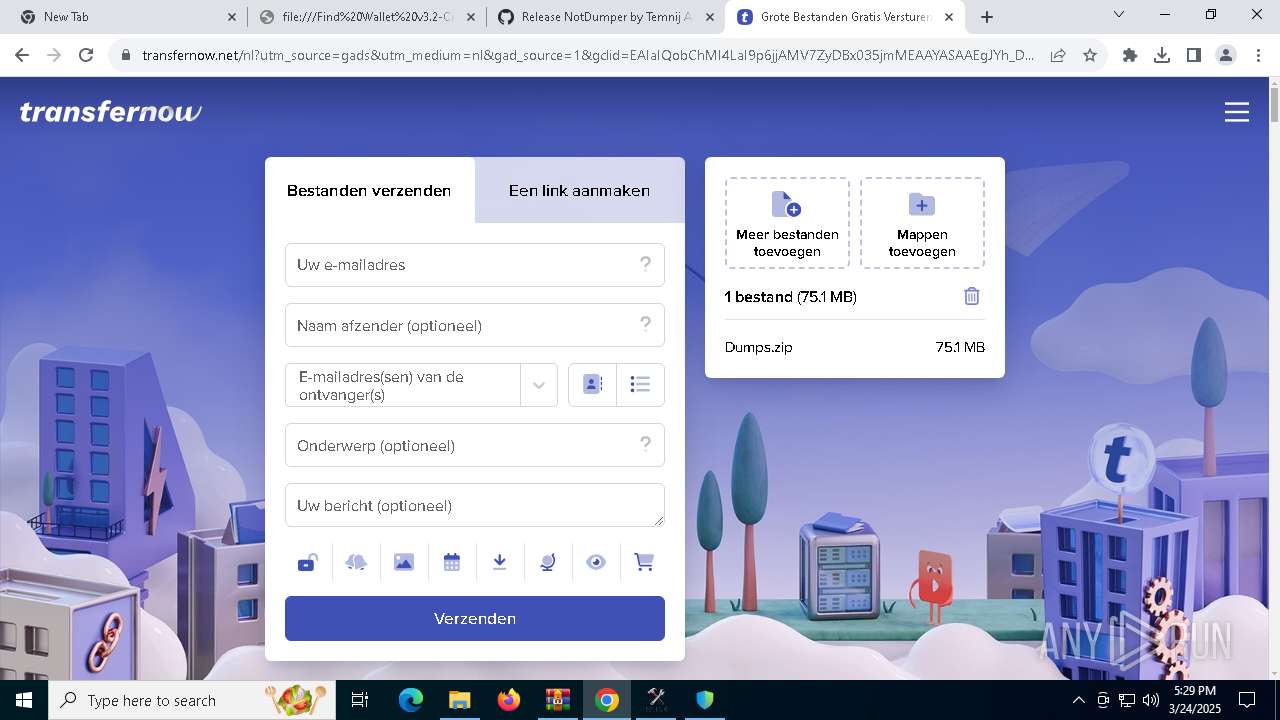Open the globe language option
Screen dimensions: 1280x720
(x=548, y=563)
